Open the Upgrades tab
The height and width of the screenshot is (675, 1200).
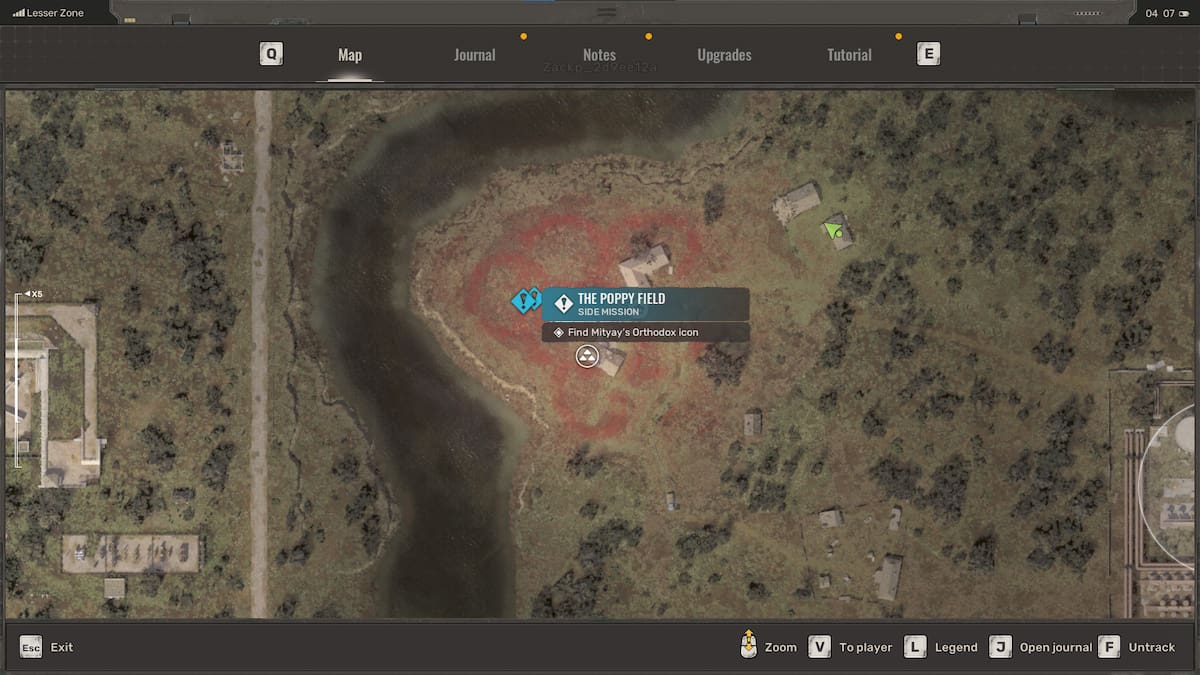724,55
